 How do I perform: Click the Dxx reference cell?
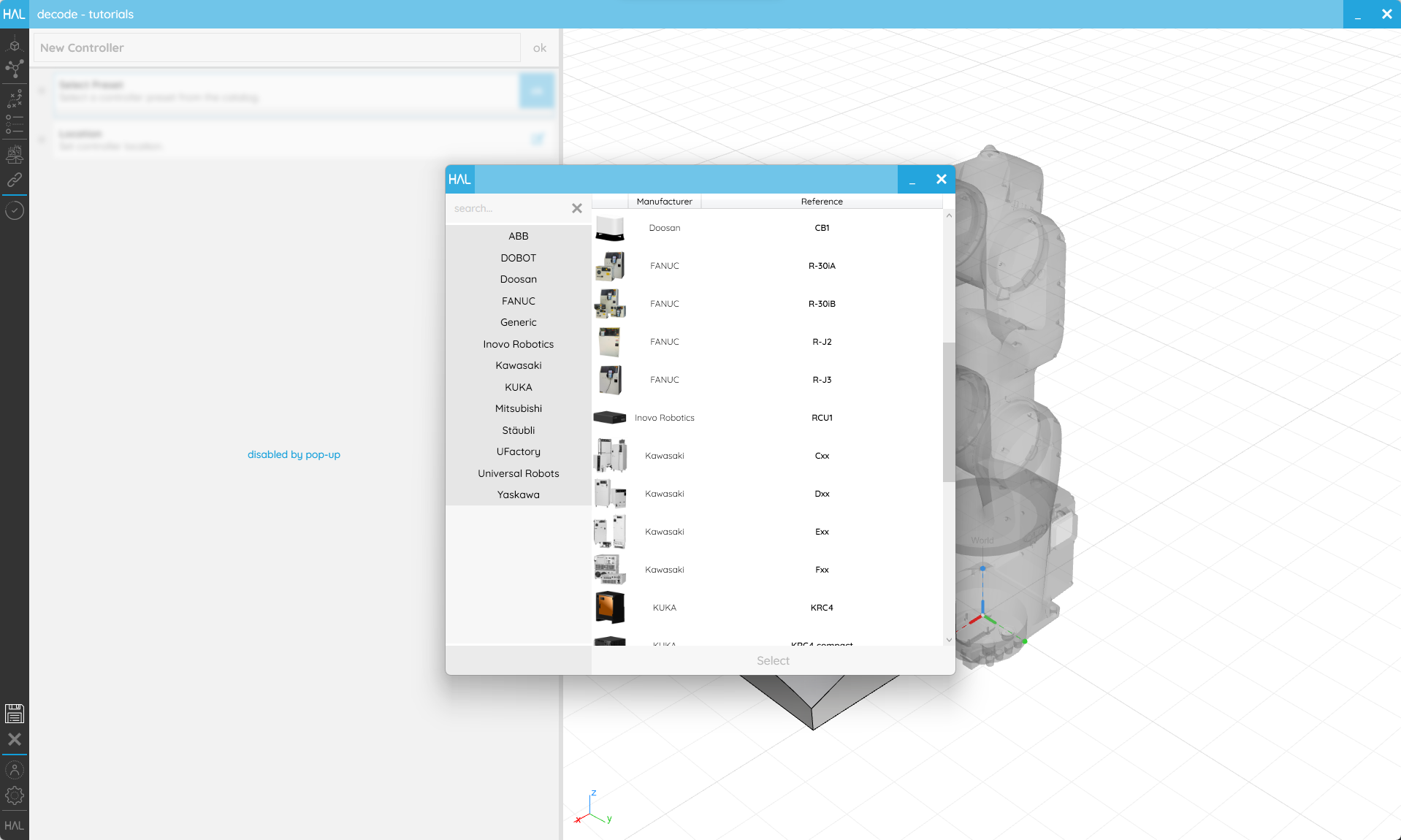point(822,494)
